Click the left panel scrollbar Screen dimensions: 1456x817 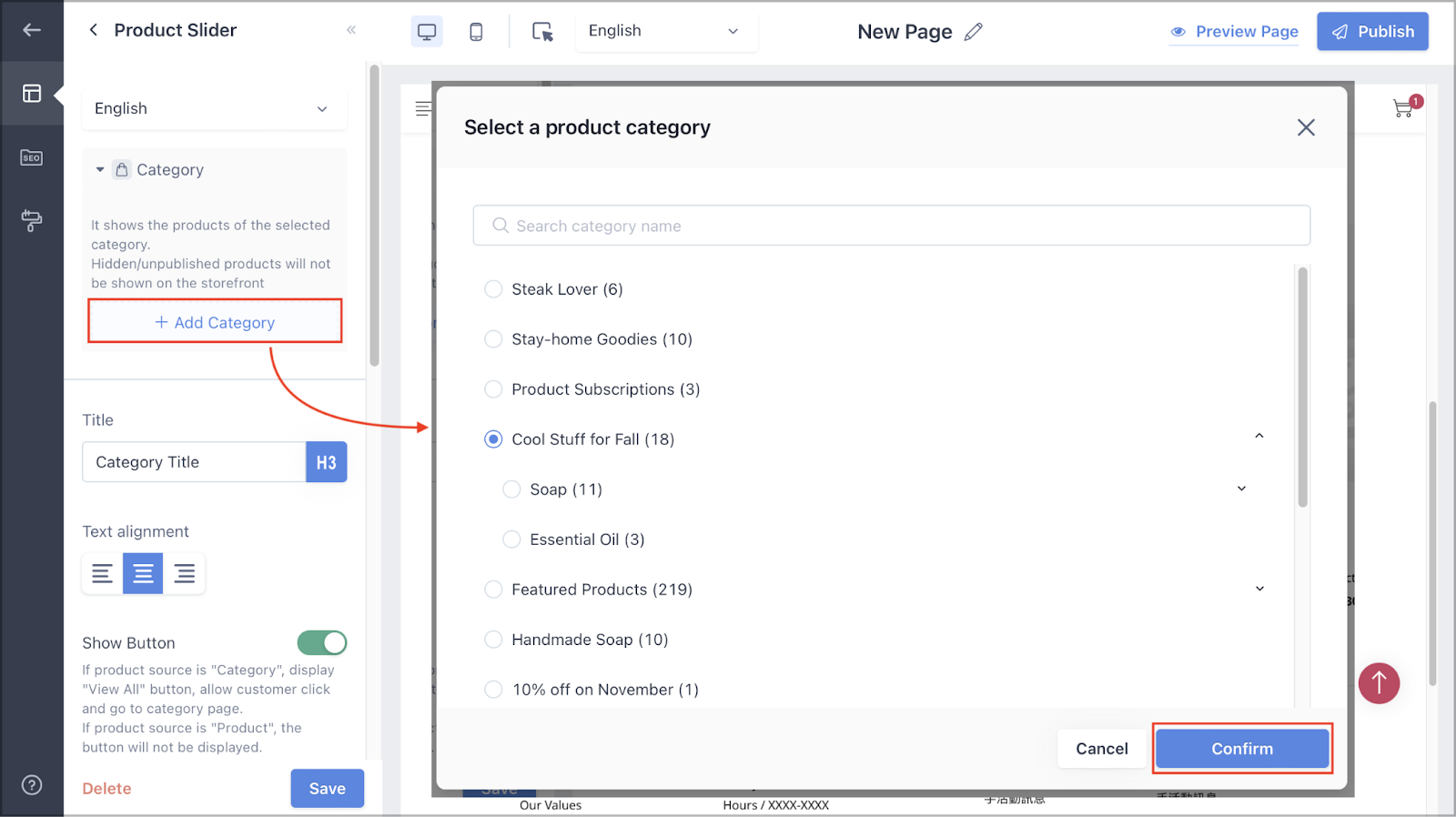pyautogui.click(x=374, y=216)
